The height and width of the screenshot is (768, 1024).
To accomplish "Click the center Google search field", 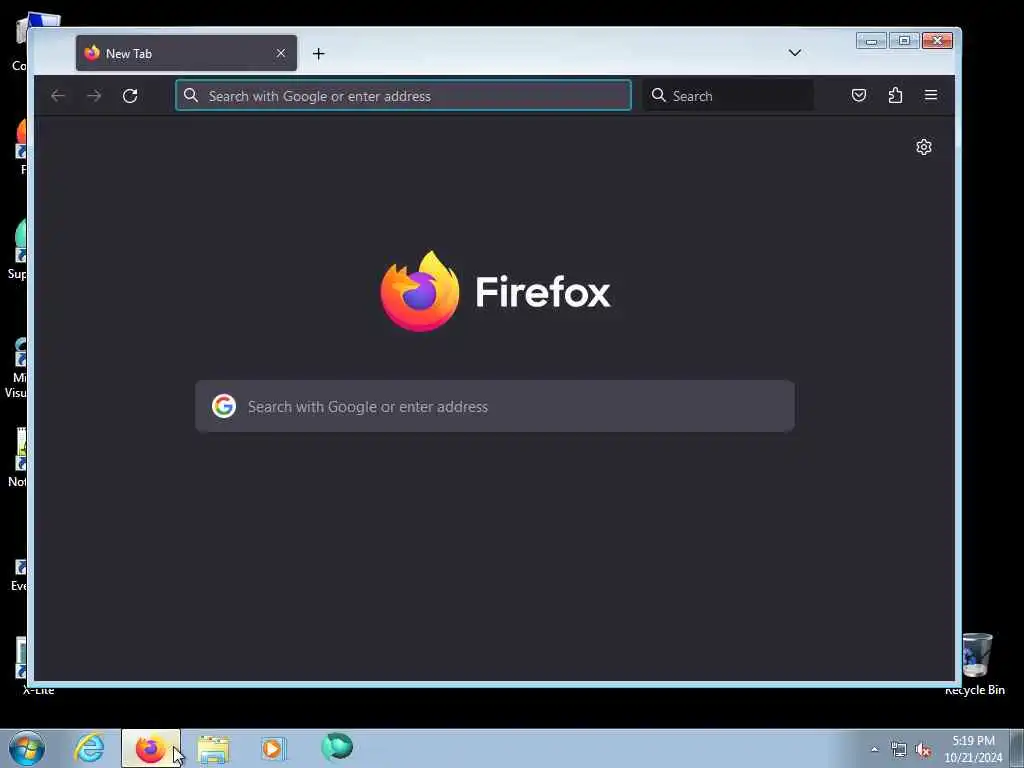I will click(x=495, y=406).
